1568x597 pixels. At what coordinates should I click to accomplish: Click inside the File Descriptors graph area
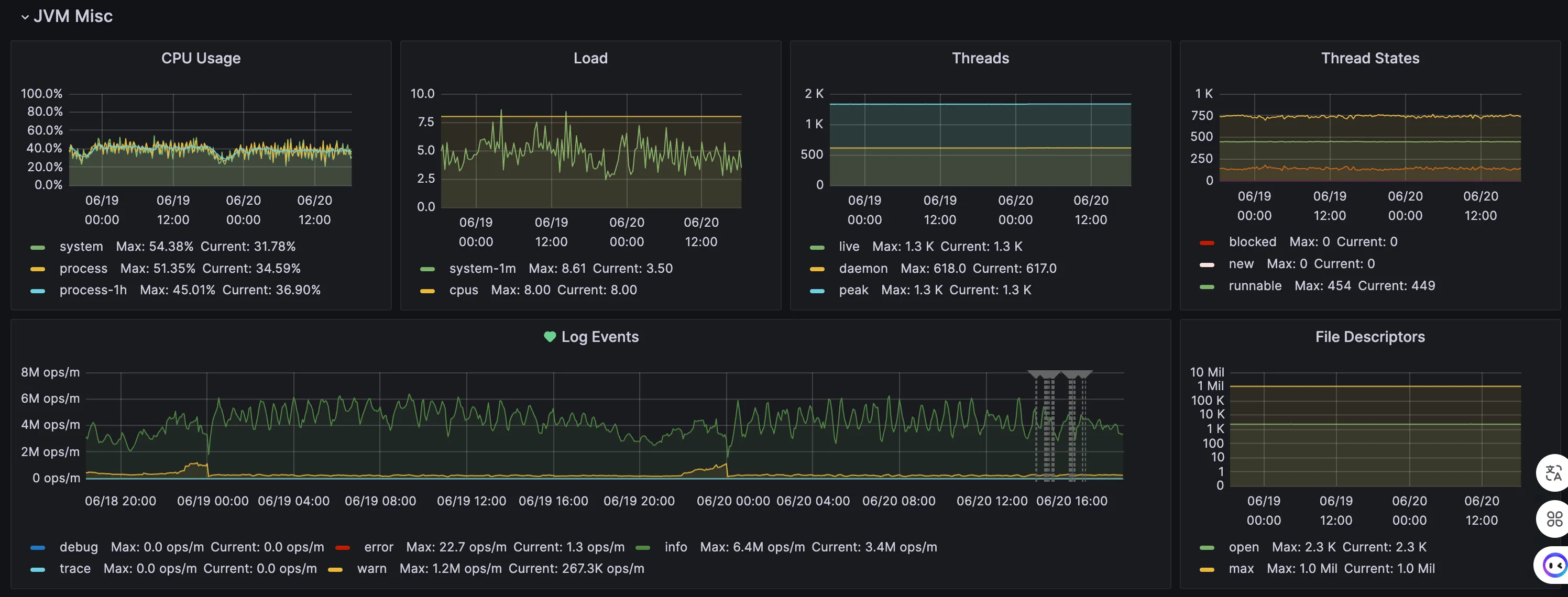pos(1375,429)
